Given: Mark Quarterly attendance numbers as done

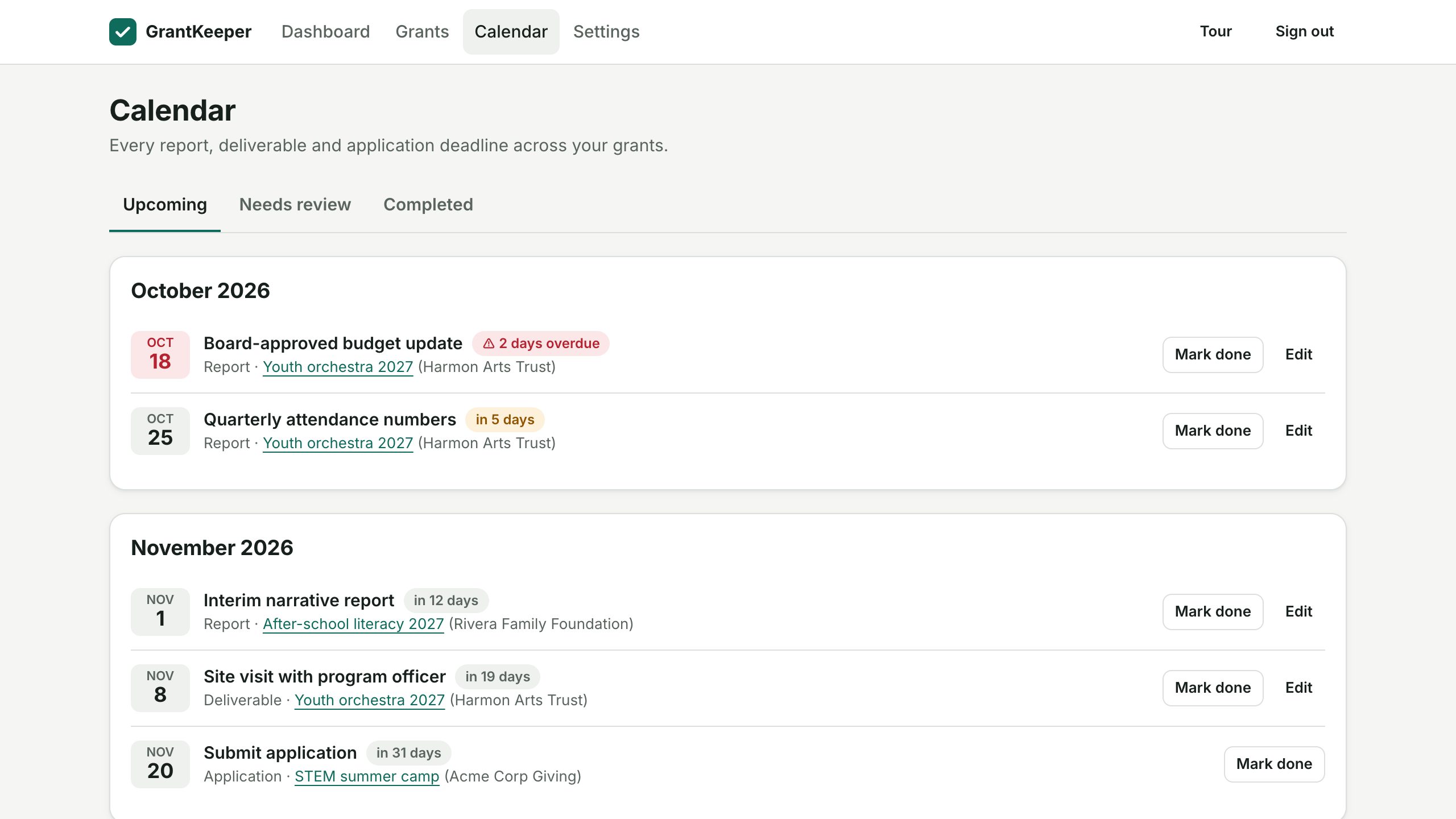Looking at the screenshot, I should click(1213, 431).
